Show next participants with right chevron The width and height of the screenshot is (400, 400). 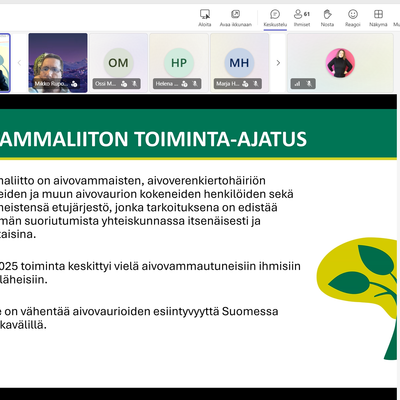[x=278, y=63]
